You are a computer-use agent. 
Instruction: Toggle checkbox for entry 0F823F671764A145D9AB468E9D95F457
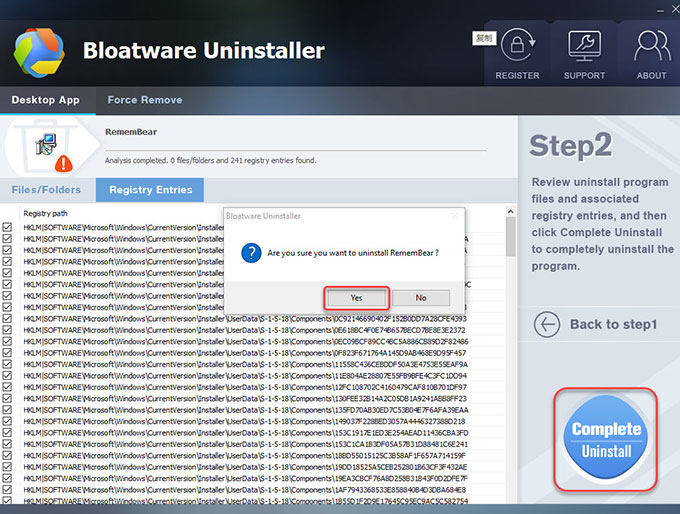pyautogui.click(x=7, y=353)
